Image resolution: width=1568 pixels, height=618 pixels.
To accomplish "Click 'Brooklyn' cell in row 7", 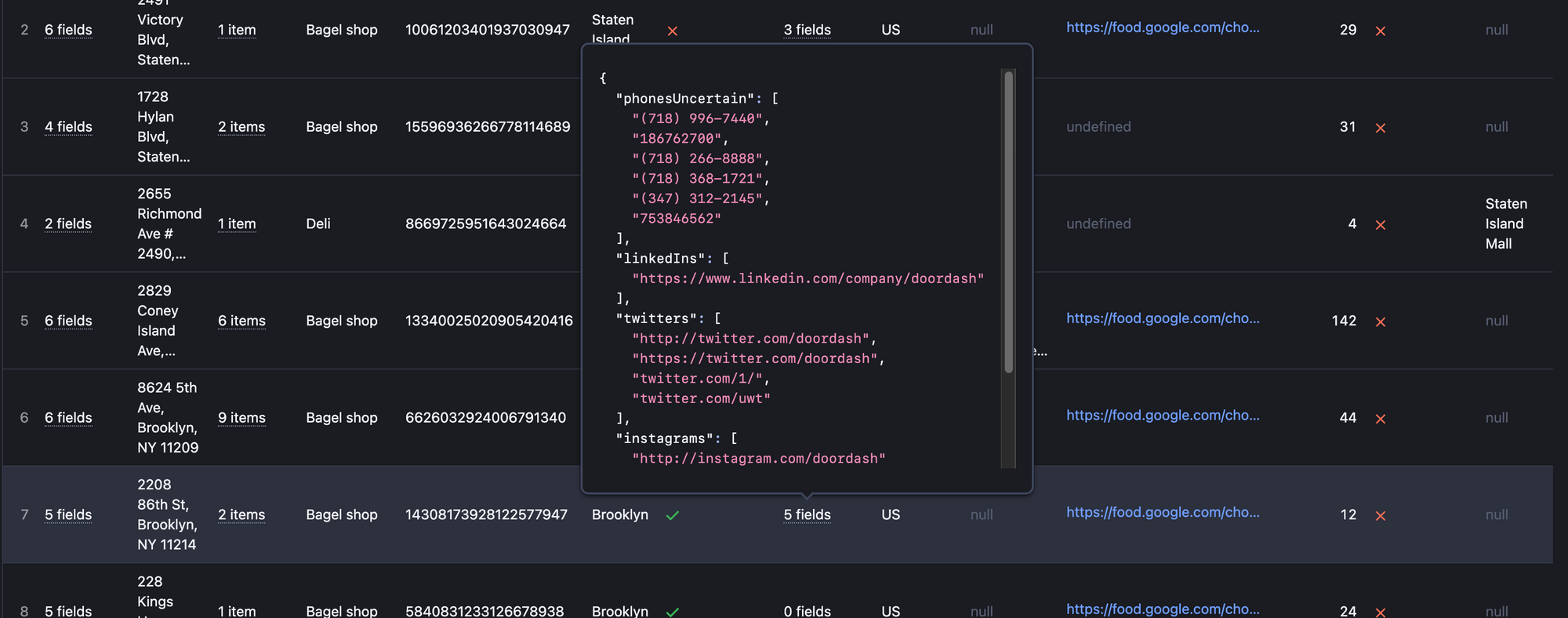I will coord(620,515).
